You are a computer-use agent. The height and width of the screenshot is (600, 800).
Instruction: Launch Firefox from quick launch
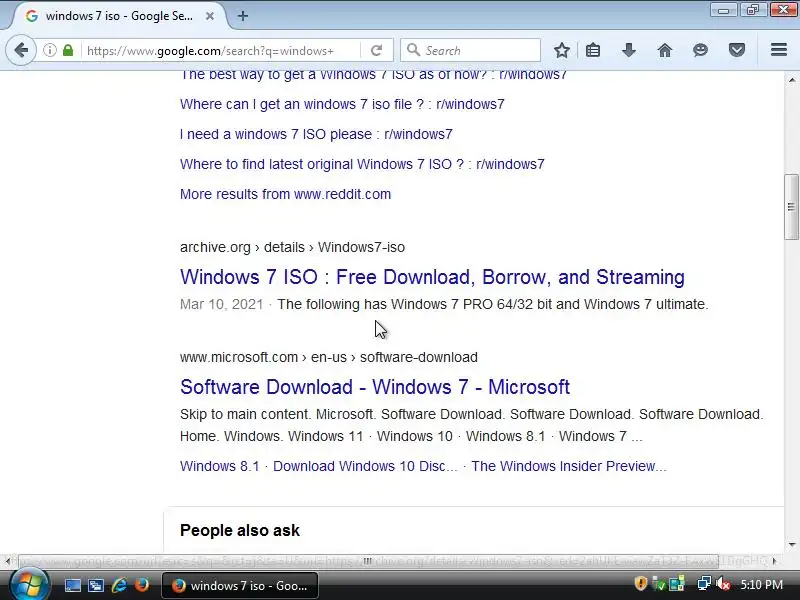pos(142,585)
